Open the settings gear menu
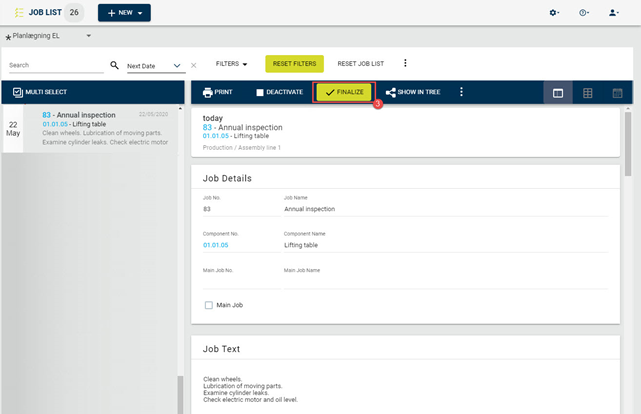This screenshot has height=414, width=641. click(x=554, y=13)
